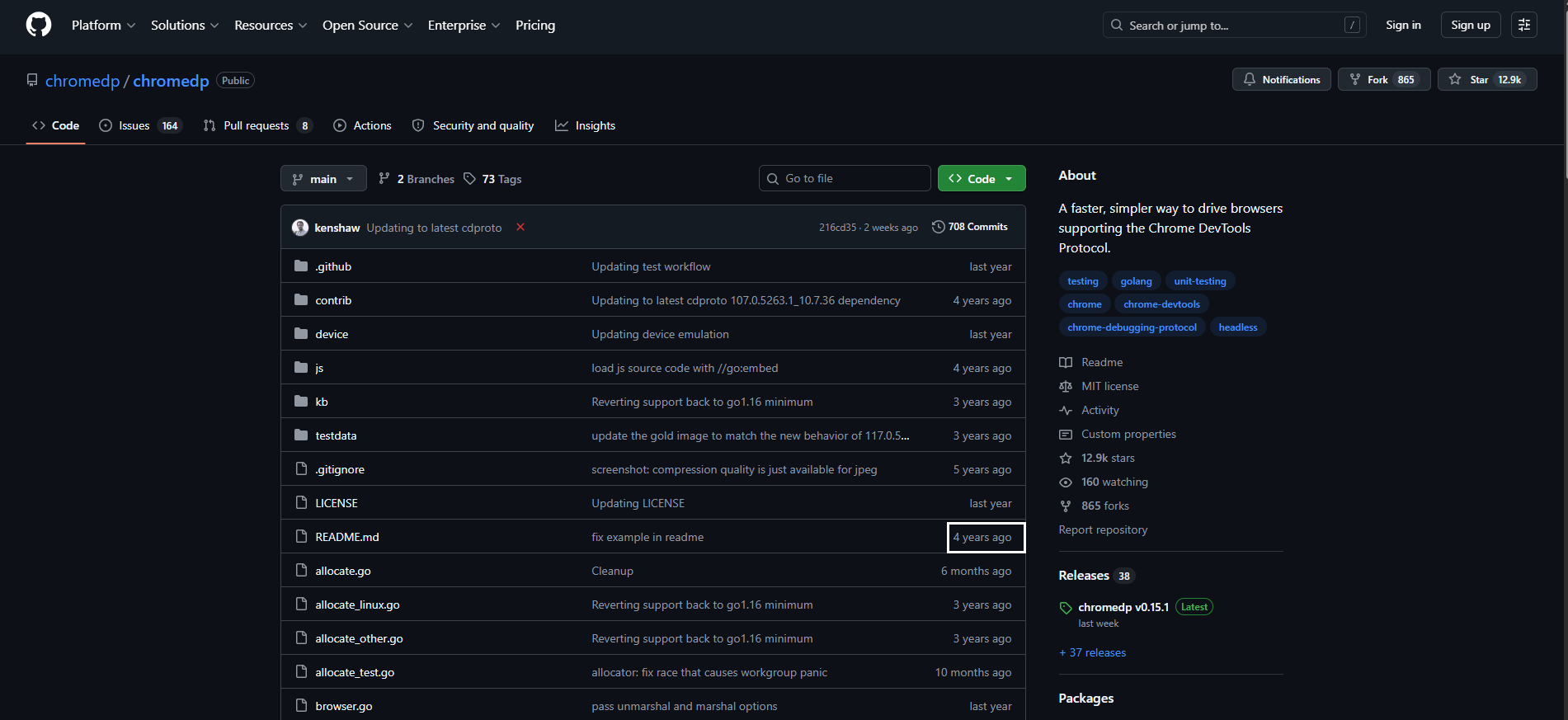Click the fork icon next to 865 forks
The height and width of the screenshot is (720, 1568).
[1066, 506]
